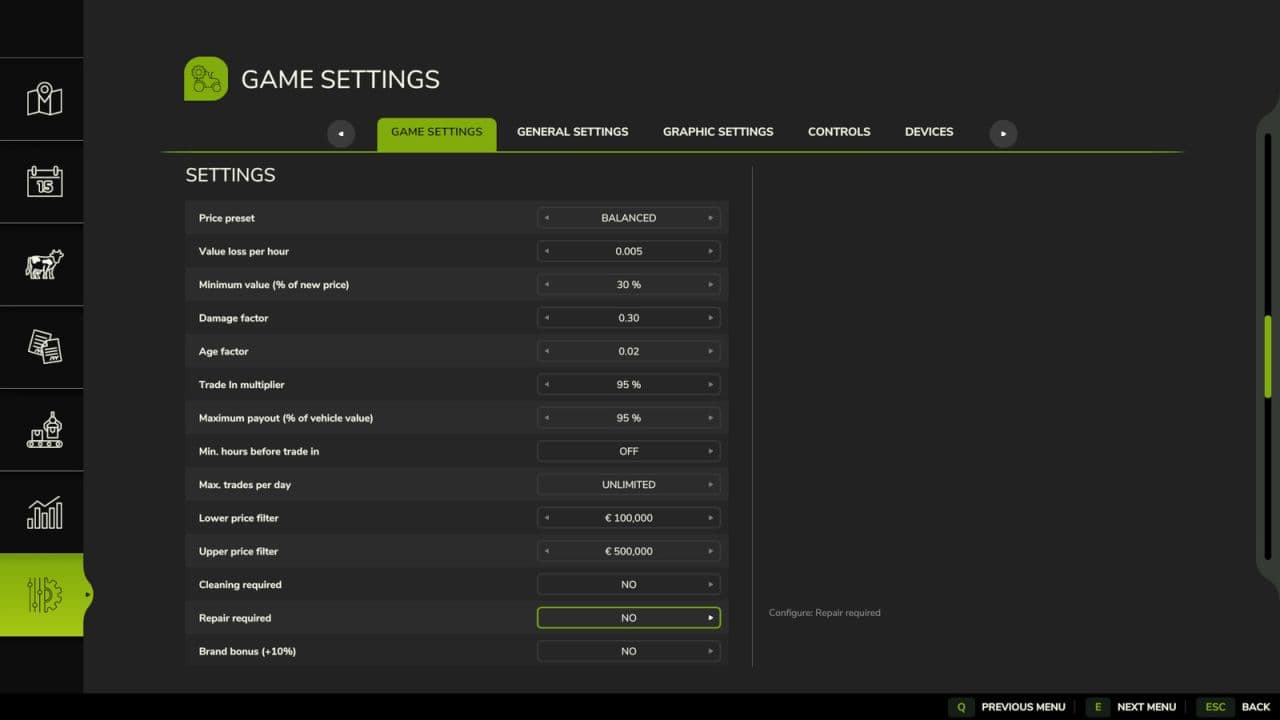
Task: Click the green tractor settings header icon
Action: pyautogui.click(x=206, y=79)
